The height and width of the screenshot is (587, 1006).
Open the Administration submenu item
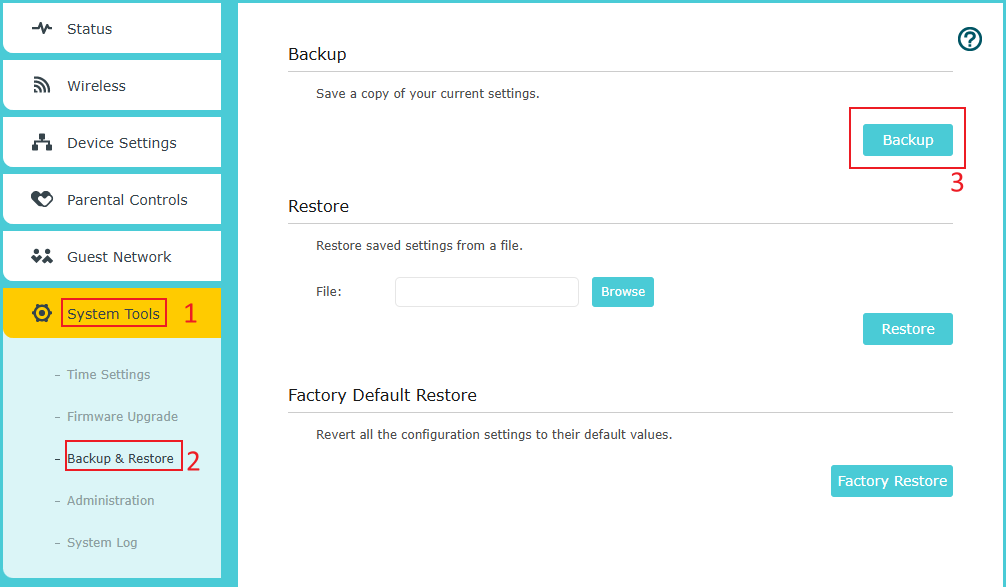pyautogui.click(x=110, y=501)
